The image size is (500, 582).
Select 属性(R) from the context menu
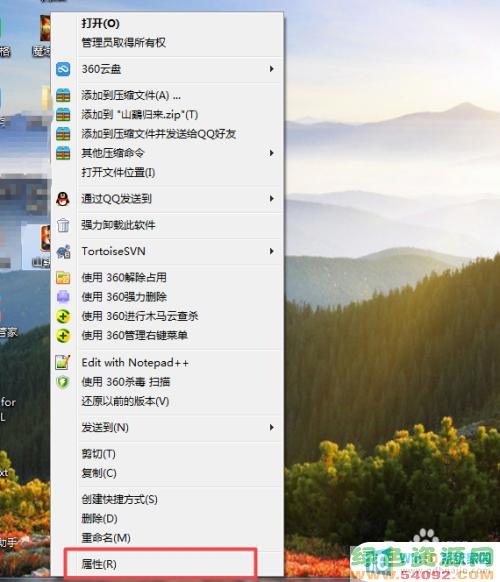tap(99, 564)
